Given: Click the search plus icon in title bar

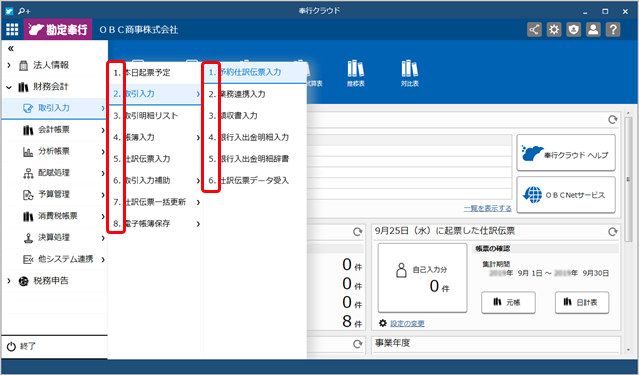Looking at the screenshot, I should click(24, 11).
